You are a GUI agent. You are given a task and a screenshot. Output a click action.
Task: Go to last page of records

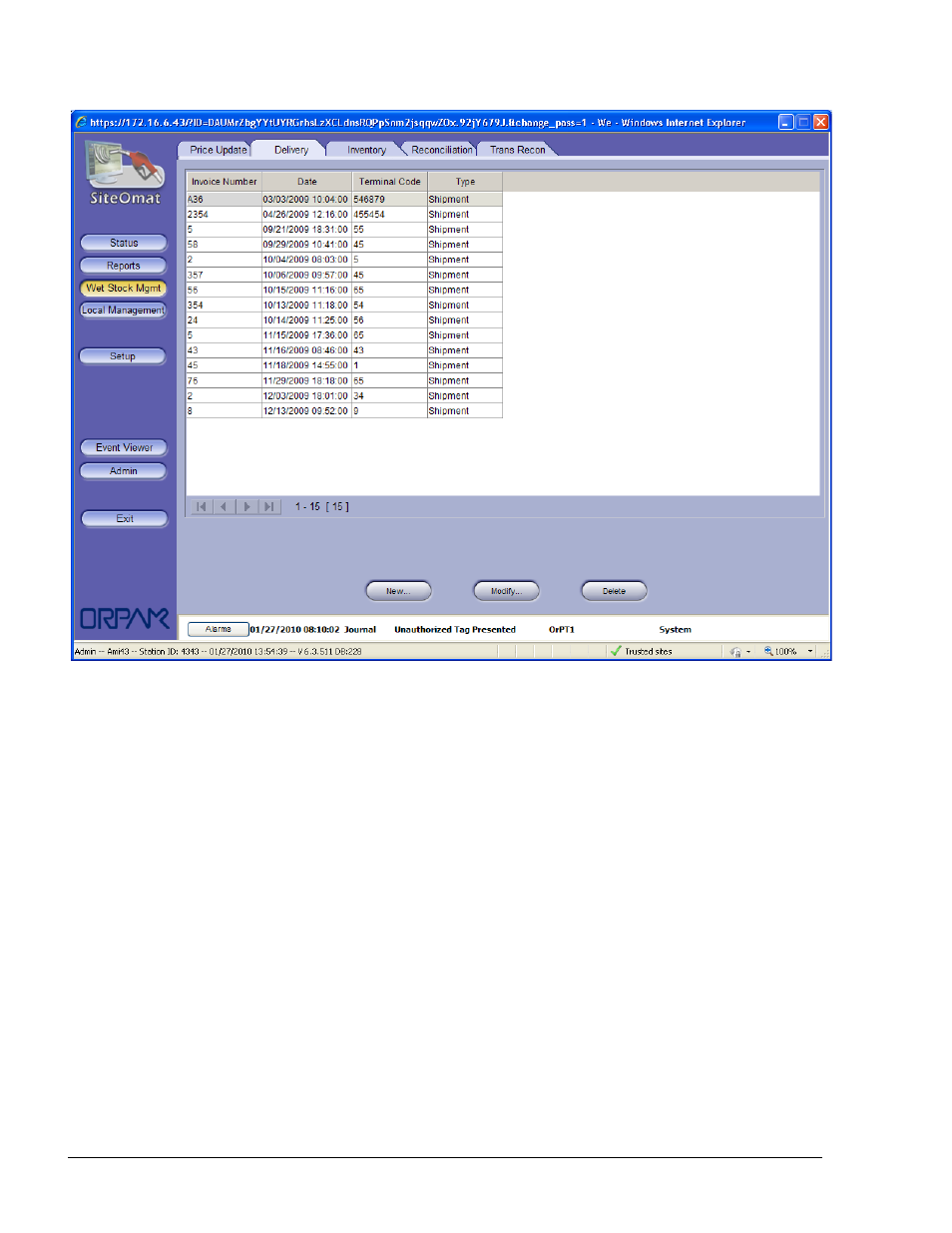pos(268,507)
